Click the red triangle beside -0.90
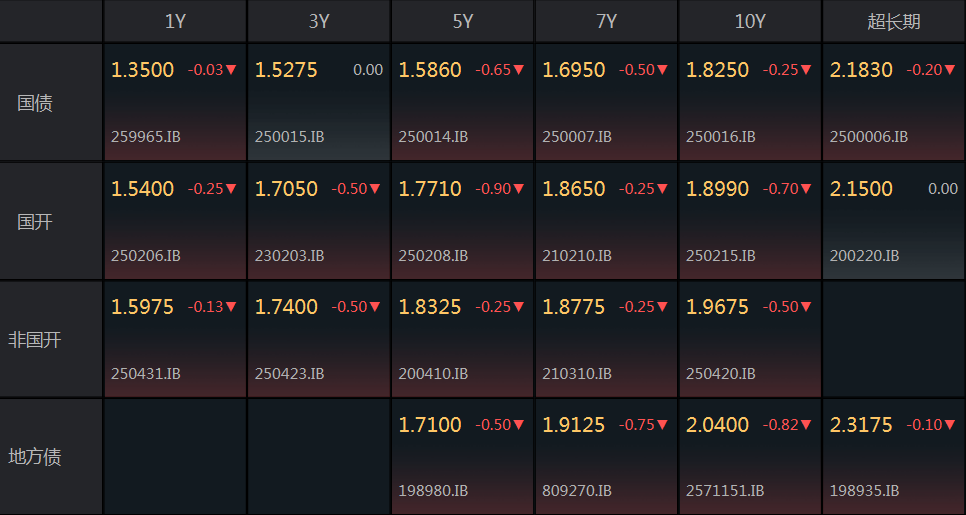This screenshot has width=966, height=515. point(519,189)
